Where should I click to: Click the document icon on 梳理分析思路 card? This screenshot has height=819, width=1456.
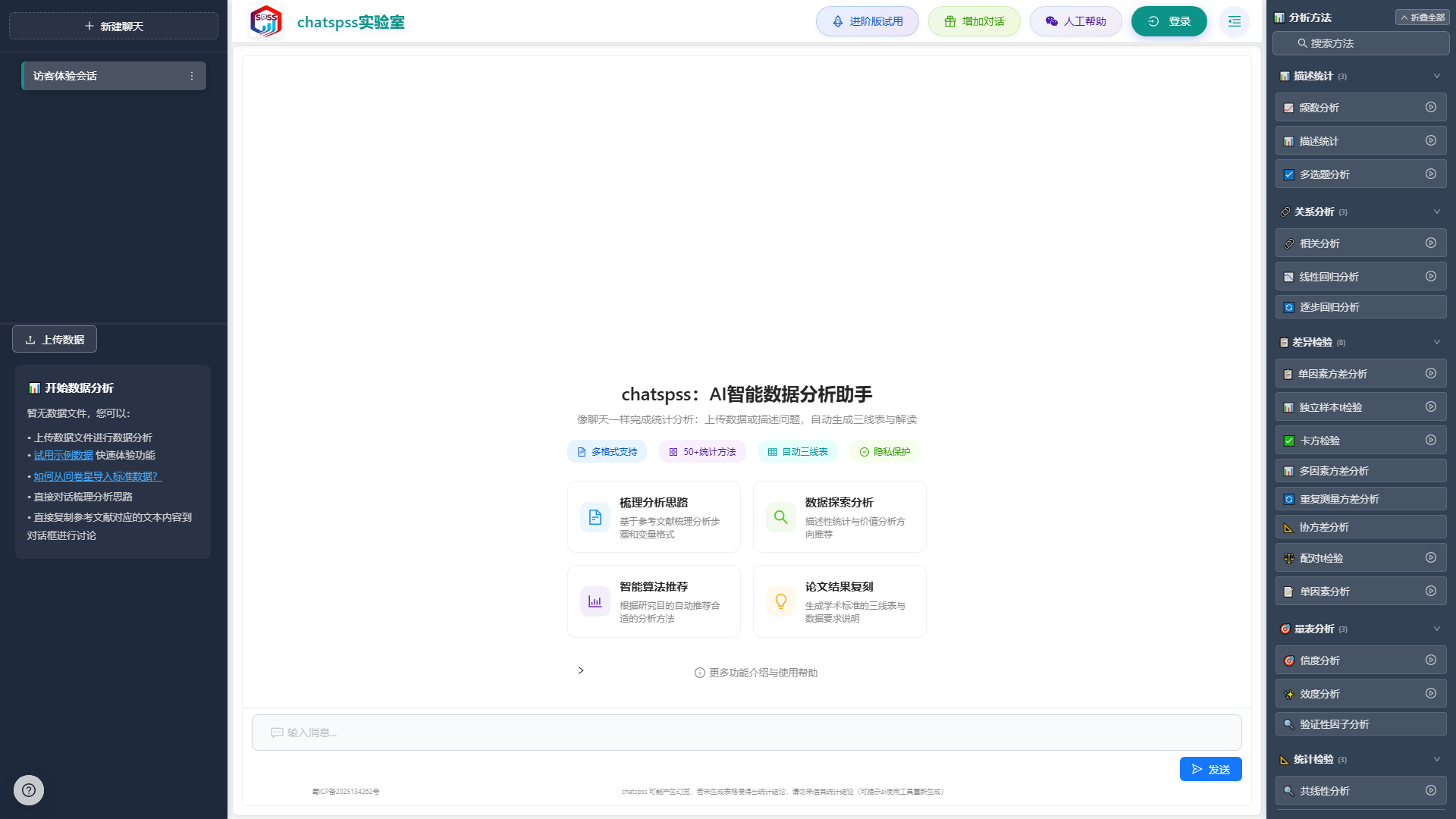[595, 517]
